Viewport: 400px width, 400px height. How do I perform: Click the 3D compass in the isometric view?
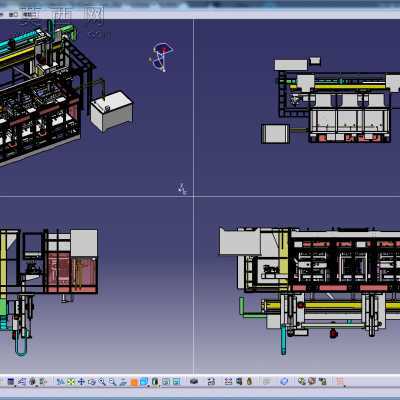point(162,57)
